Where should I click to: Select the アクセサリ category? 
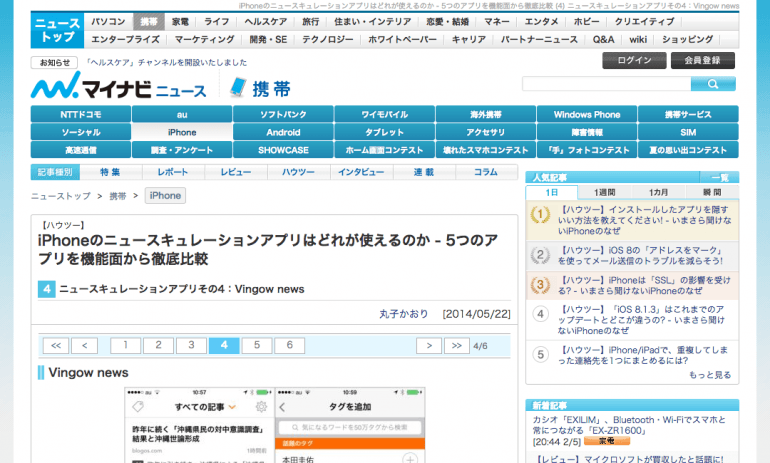click(x=486, y=132)
